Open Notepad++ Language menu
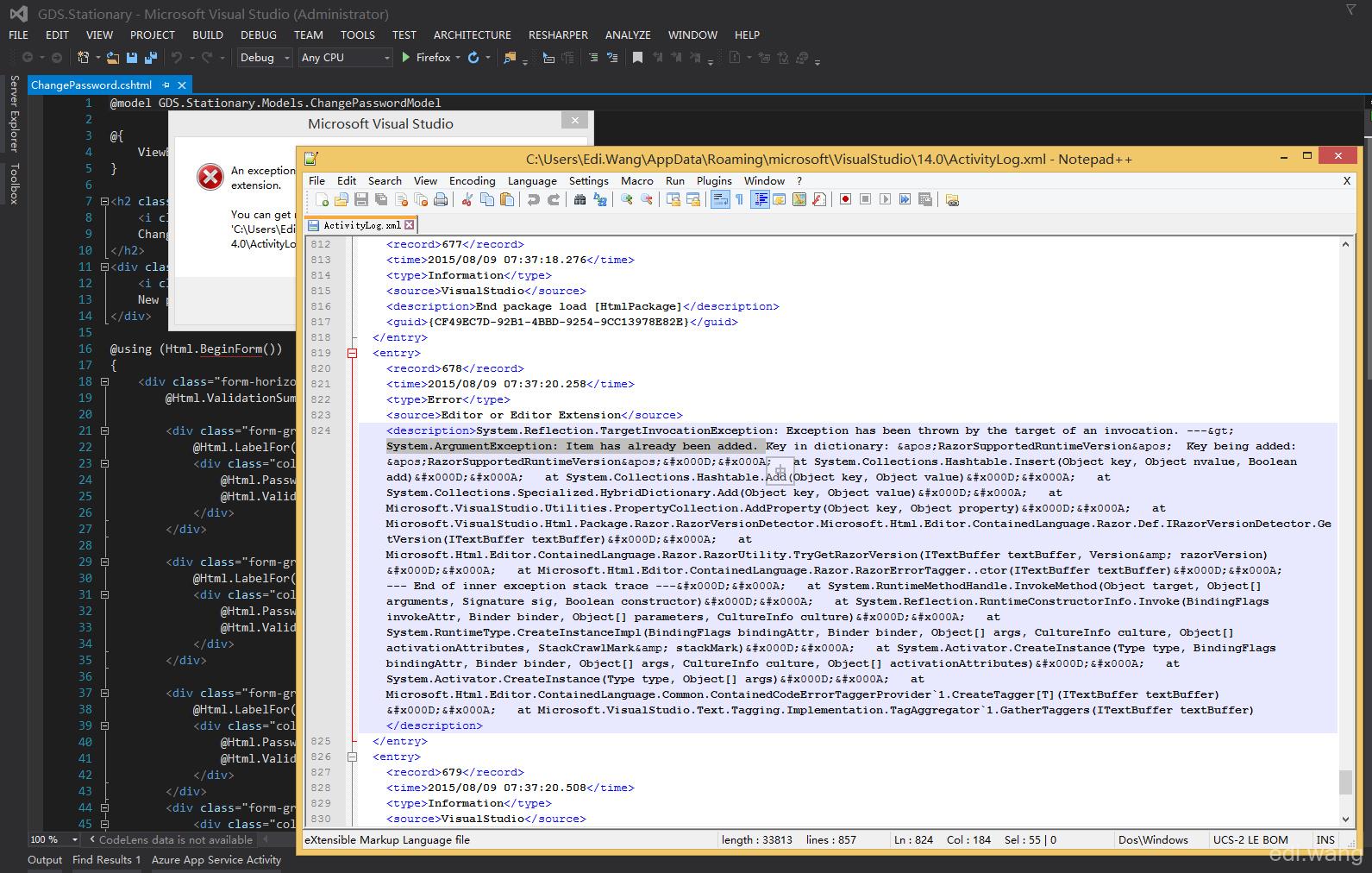Screen dimensions: 1372x873 pos(532,180)
